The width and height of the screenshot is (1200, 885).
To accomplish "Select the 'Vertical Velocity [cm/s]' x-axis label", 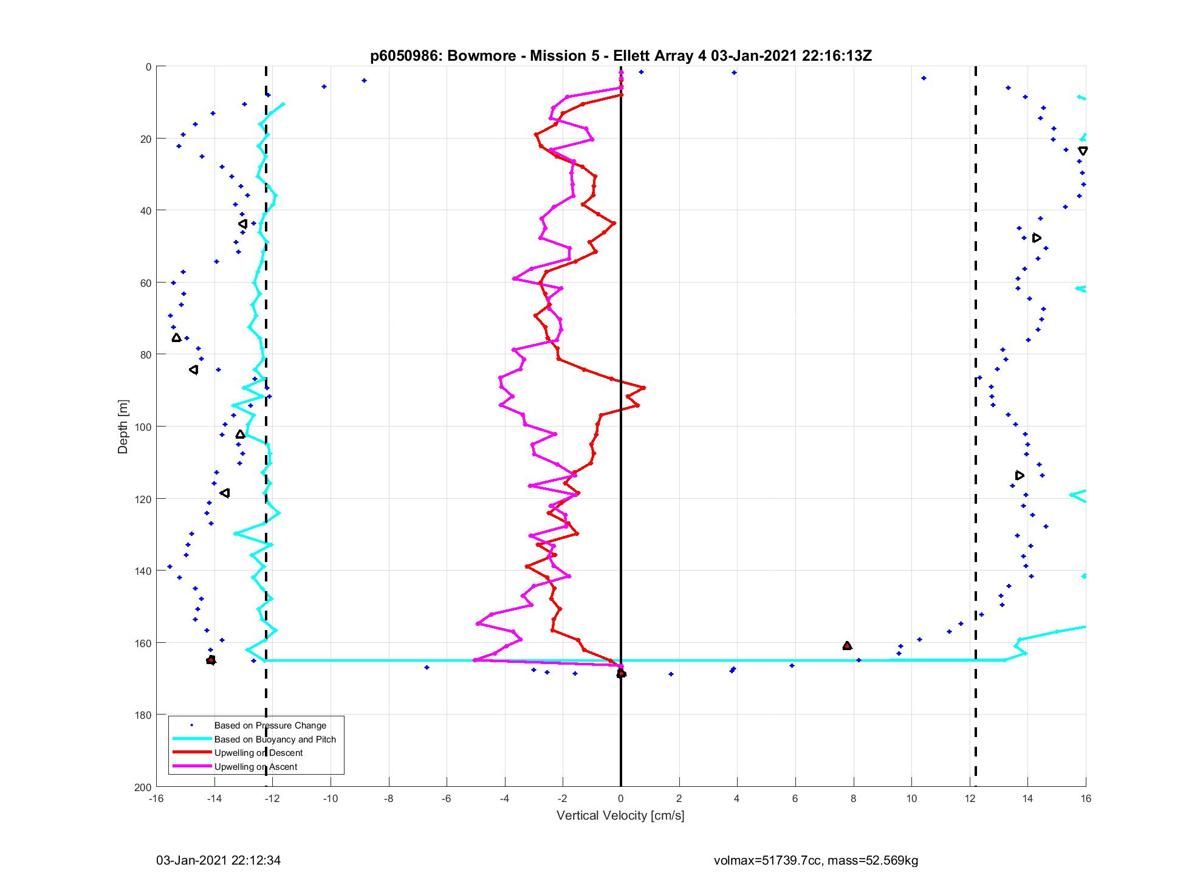I will [620, 816].
